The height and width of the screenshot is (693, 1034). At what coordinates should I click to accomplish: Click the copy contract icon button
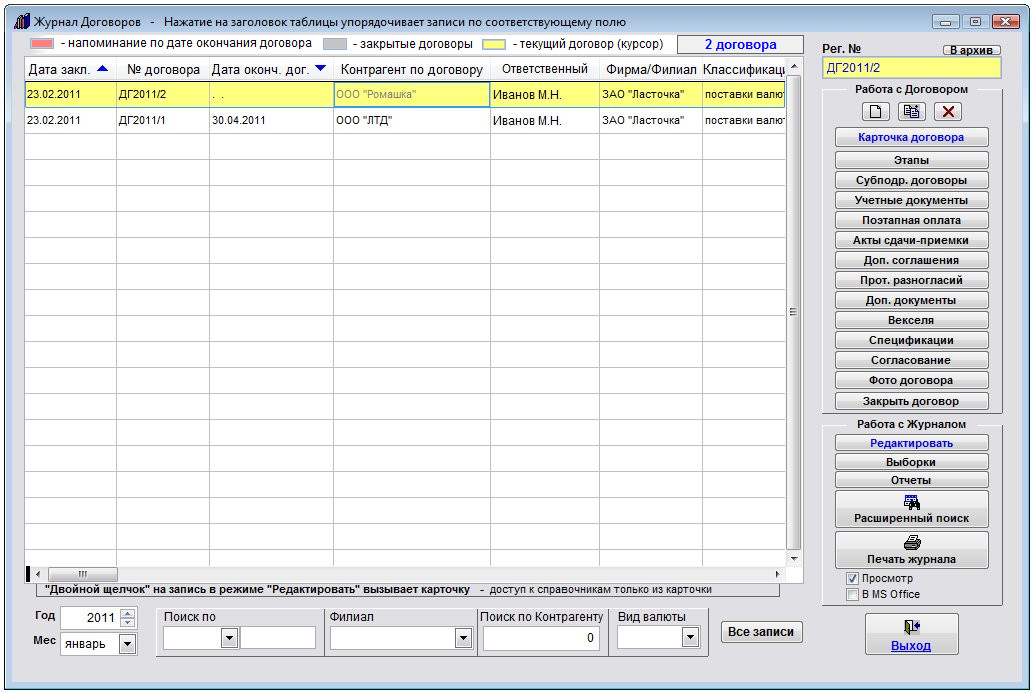coord(911,112)
